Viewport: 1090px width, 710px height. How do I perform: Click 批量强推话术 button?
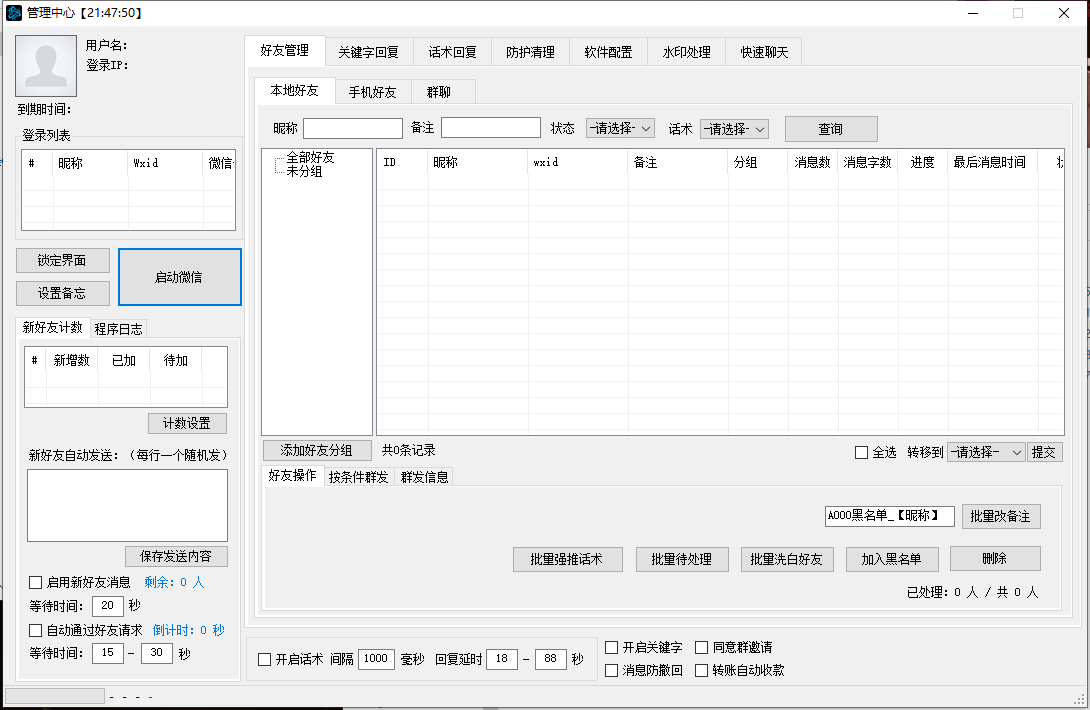pyautogui.click(x=567, y=559)
